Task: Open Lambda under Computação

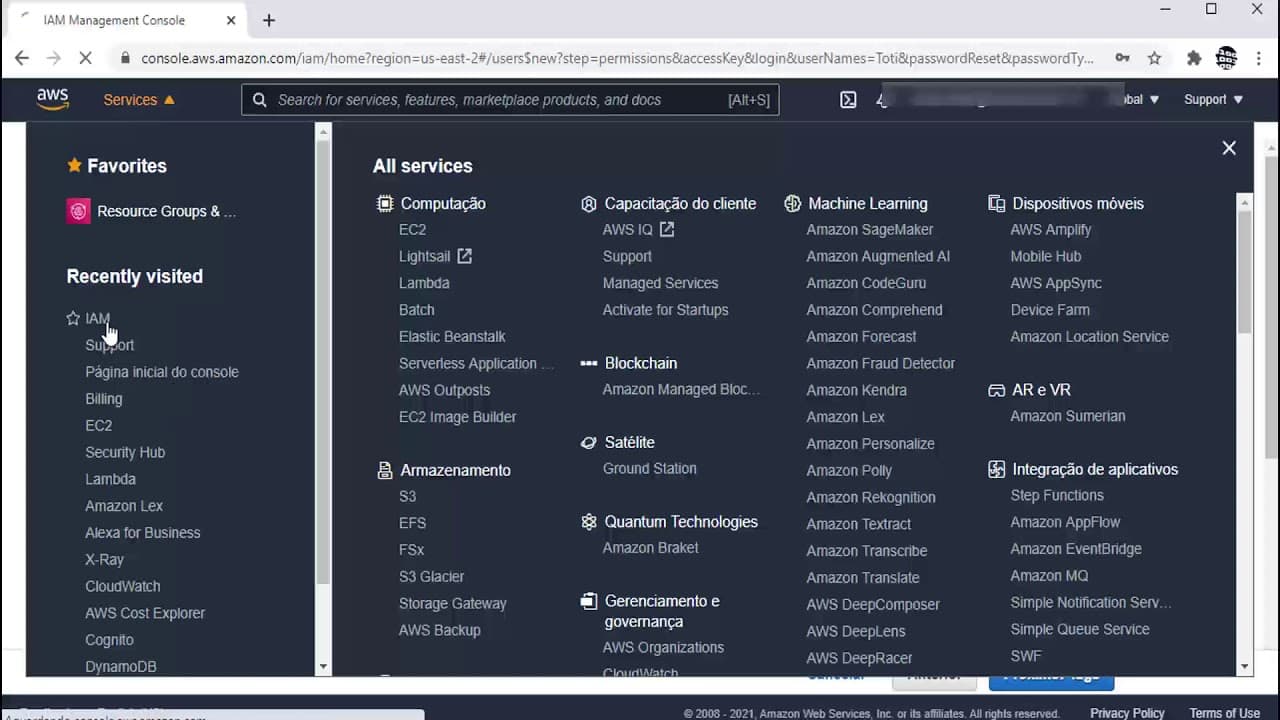Action: pyautogui.click(x=424, y=283)
